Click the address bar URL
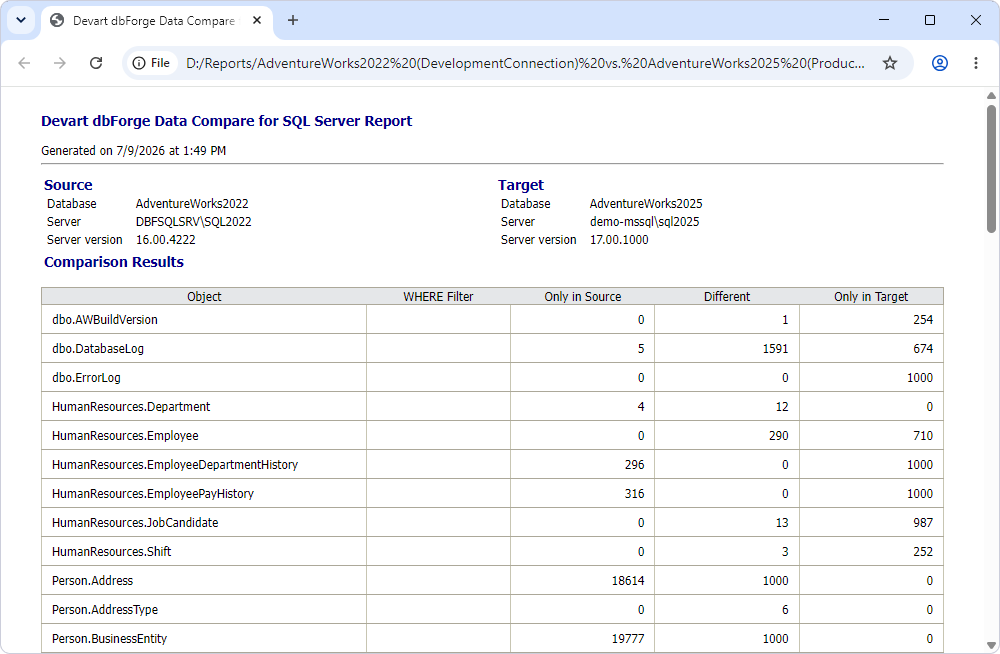This screenshot has height=654, width=1000. click(525, 63)
